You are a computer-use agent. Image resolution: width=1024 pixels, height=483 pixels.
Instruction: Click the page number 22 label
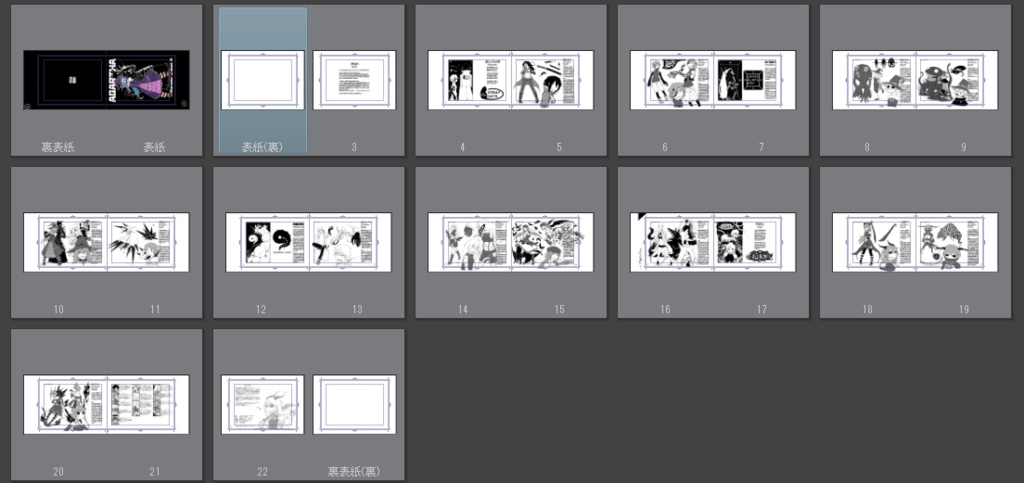coord(263,471)
